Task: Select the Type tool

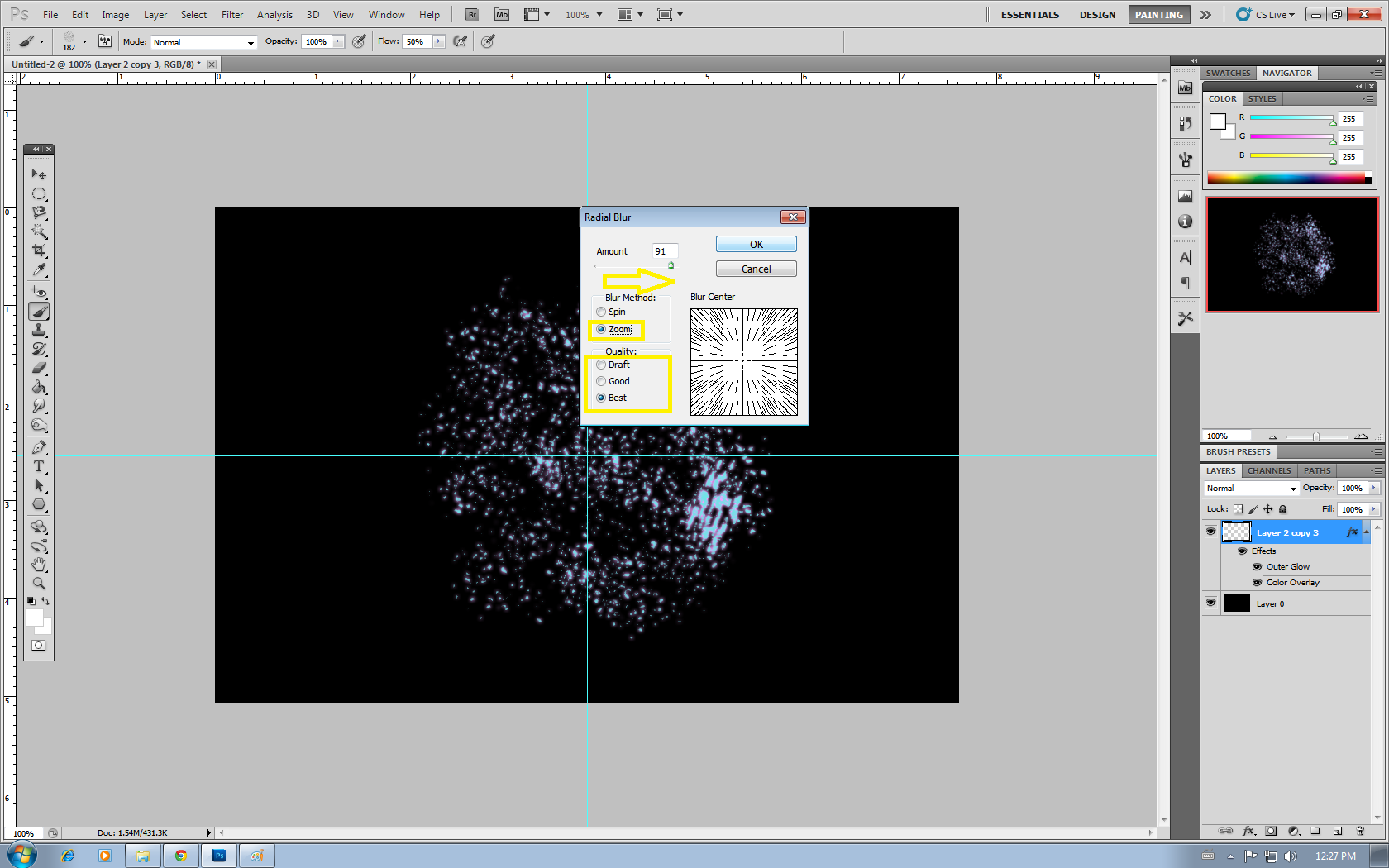Action: coord(39,466)
